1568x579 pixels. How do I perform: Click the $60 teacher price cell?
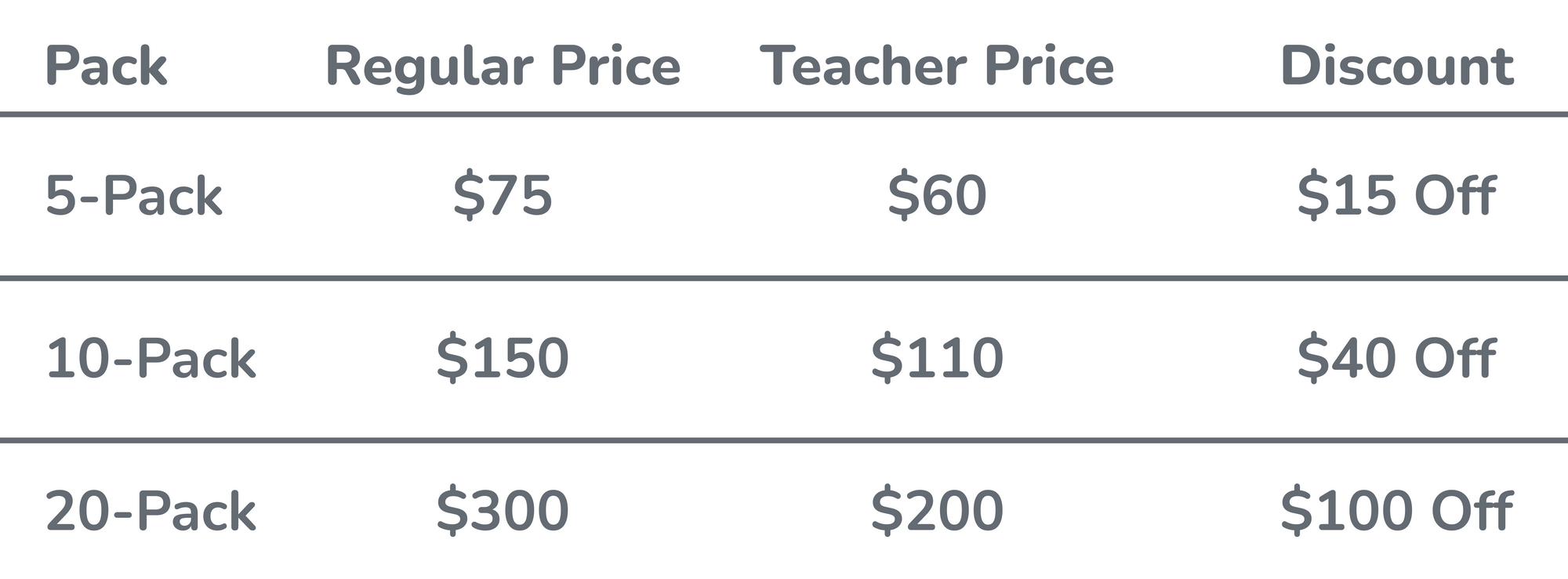[x=937, y=195]
